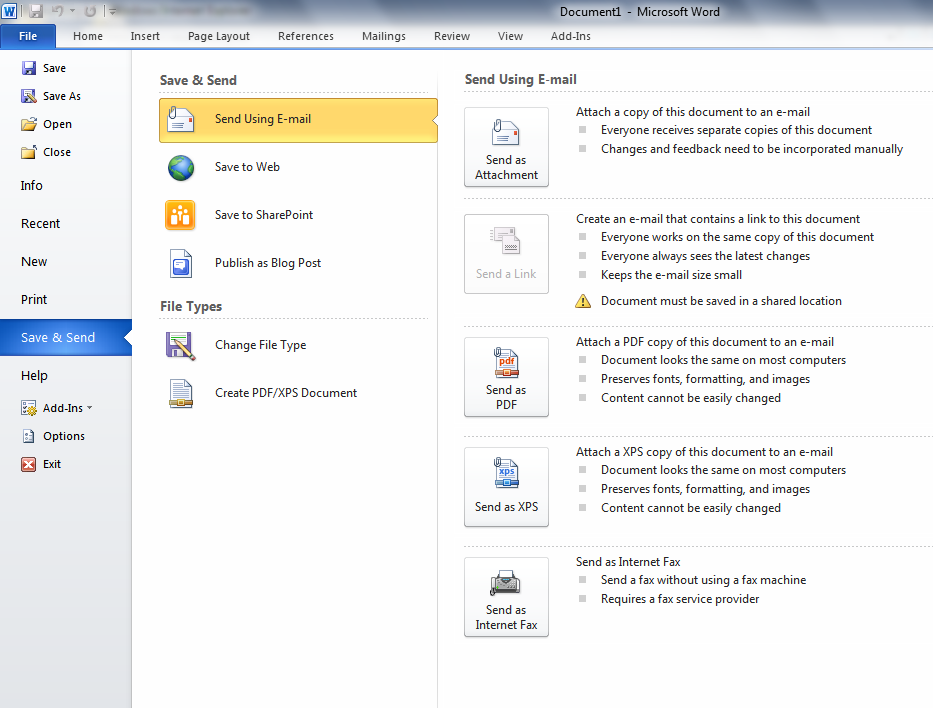Click the Open folder icon in sidebar

point(29,124)
